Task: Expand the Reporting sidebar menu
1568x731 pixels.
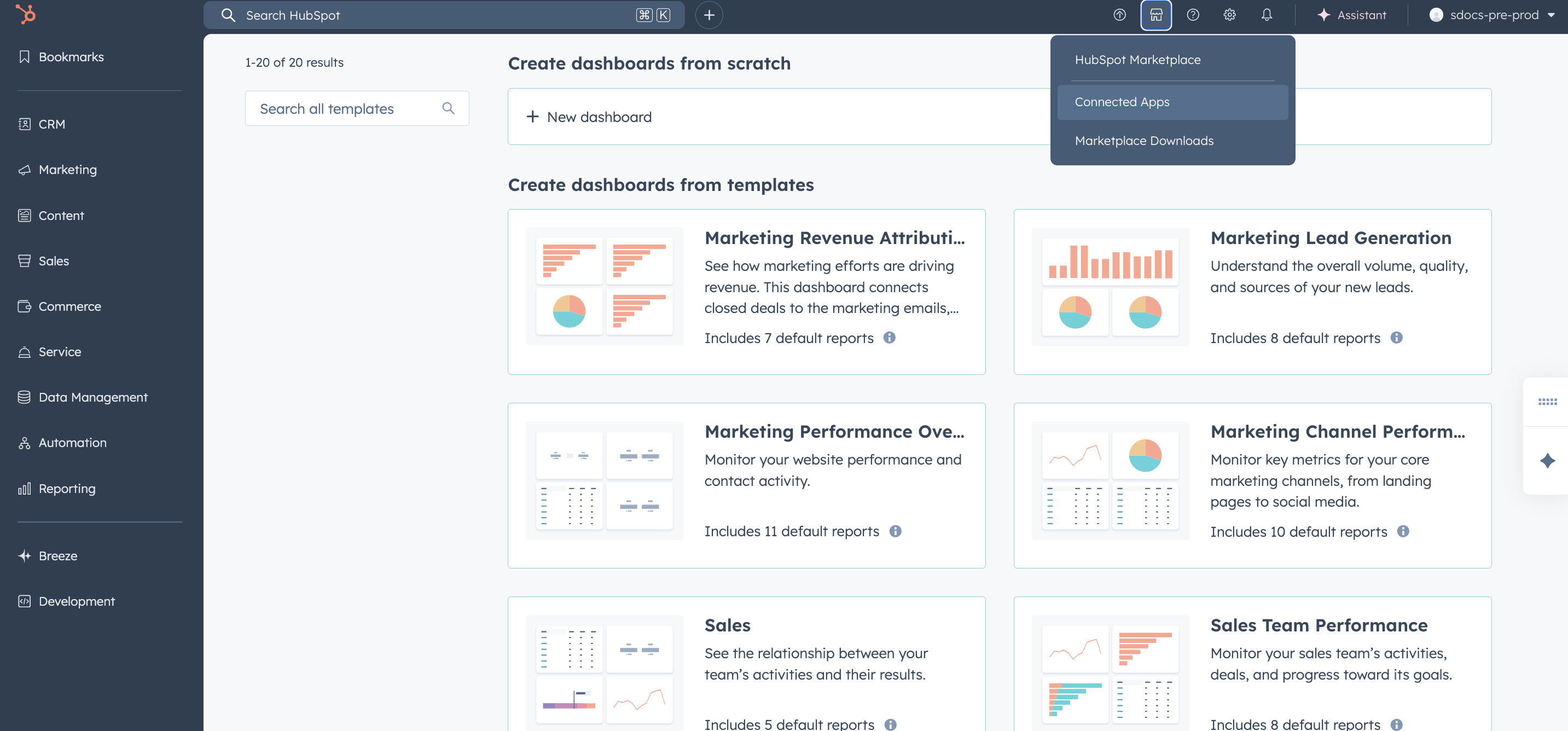Action: (x=67, y=489)
